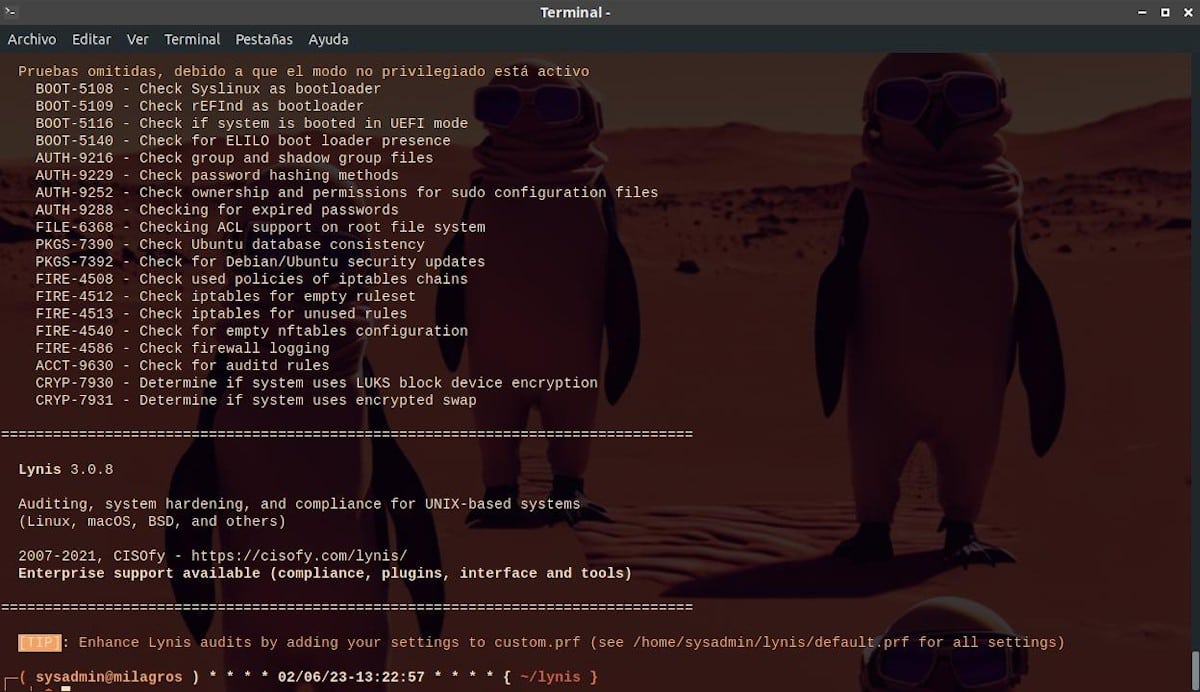Click the FILE-6368 ACL support line
1200x692 pixels.
point(260,227)
